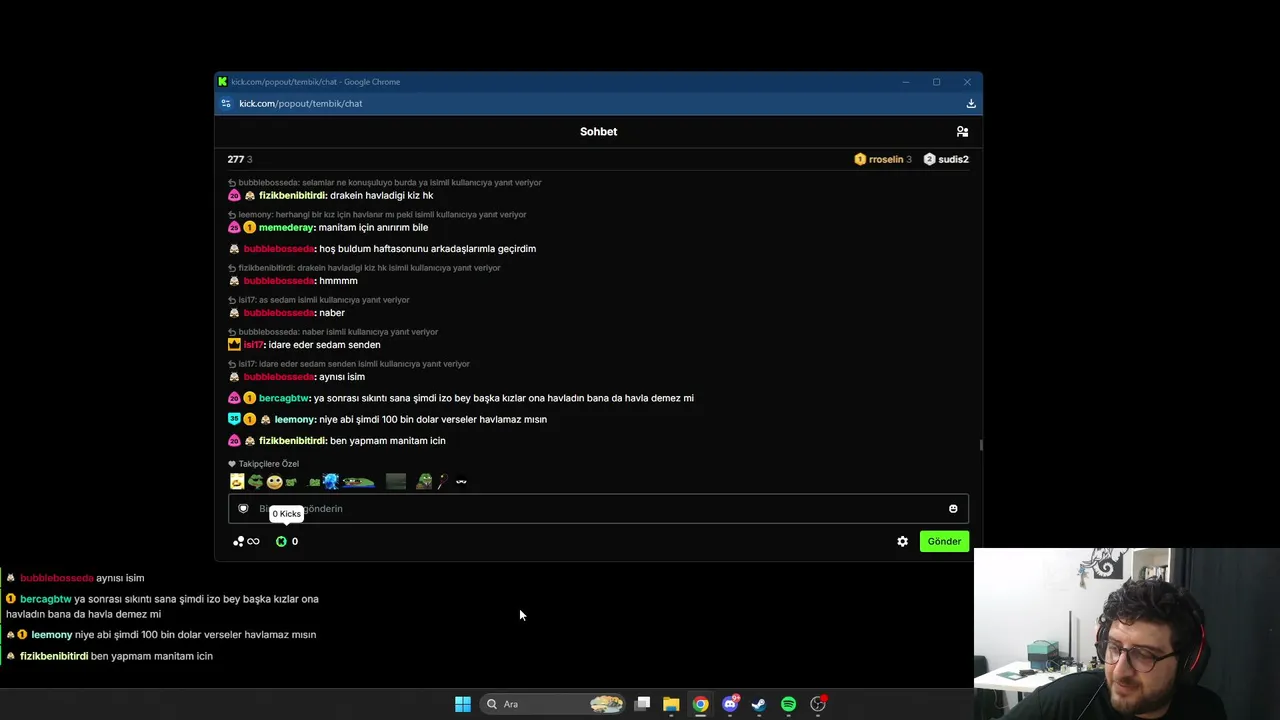Click the taskbar Ara search box
Image resolution: width=1280 pixels, height=720 pixels.
[x=552, y=704]
